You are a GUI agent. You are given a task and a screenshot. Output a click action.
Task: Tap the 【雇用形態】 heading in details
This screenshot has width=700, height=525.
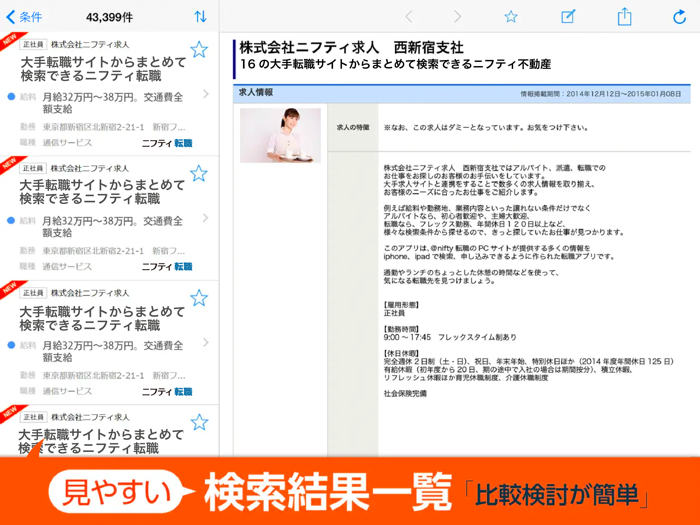(x=401, y=305)
